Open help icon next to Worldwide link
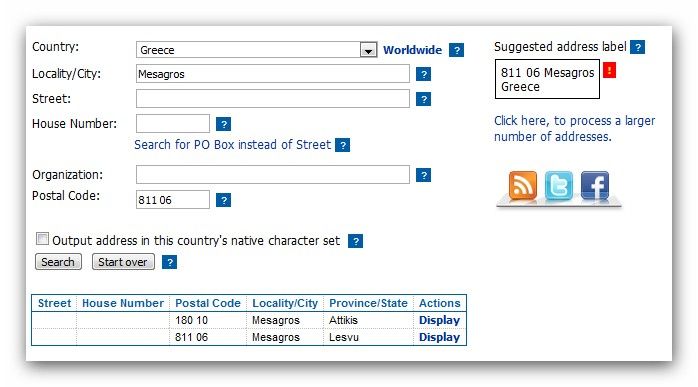Screen dimensions: 698x387 (456, 50)
